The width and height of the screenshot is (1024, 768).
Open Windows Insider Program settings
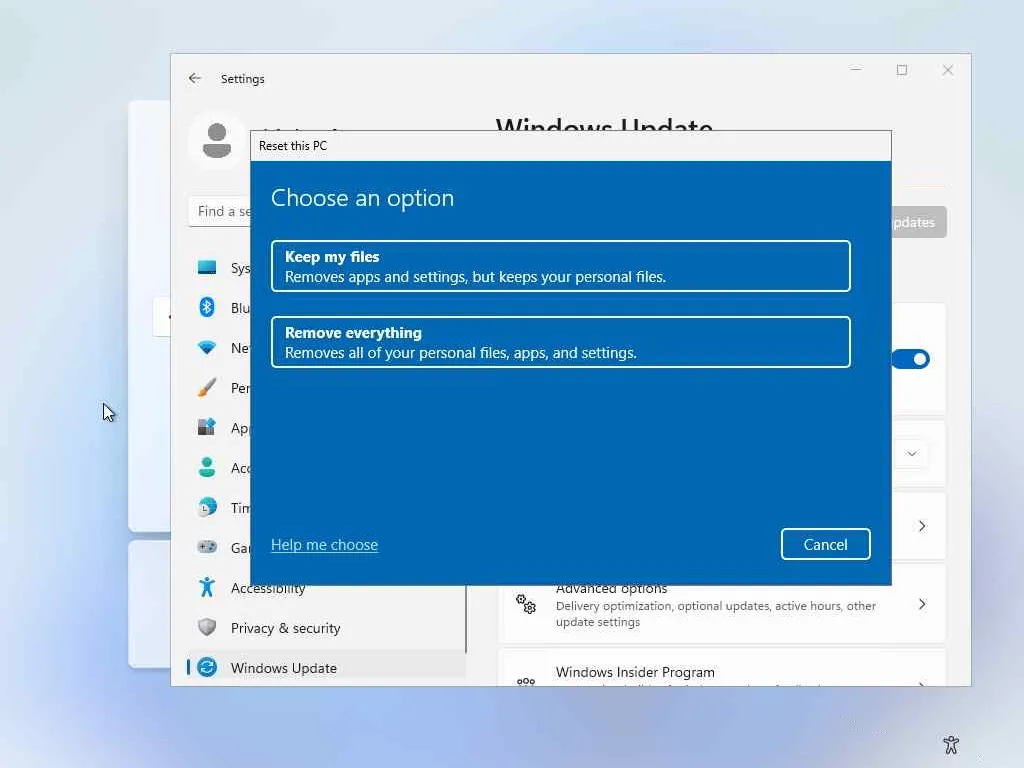click(722, 668)
